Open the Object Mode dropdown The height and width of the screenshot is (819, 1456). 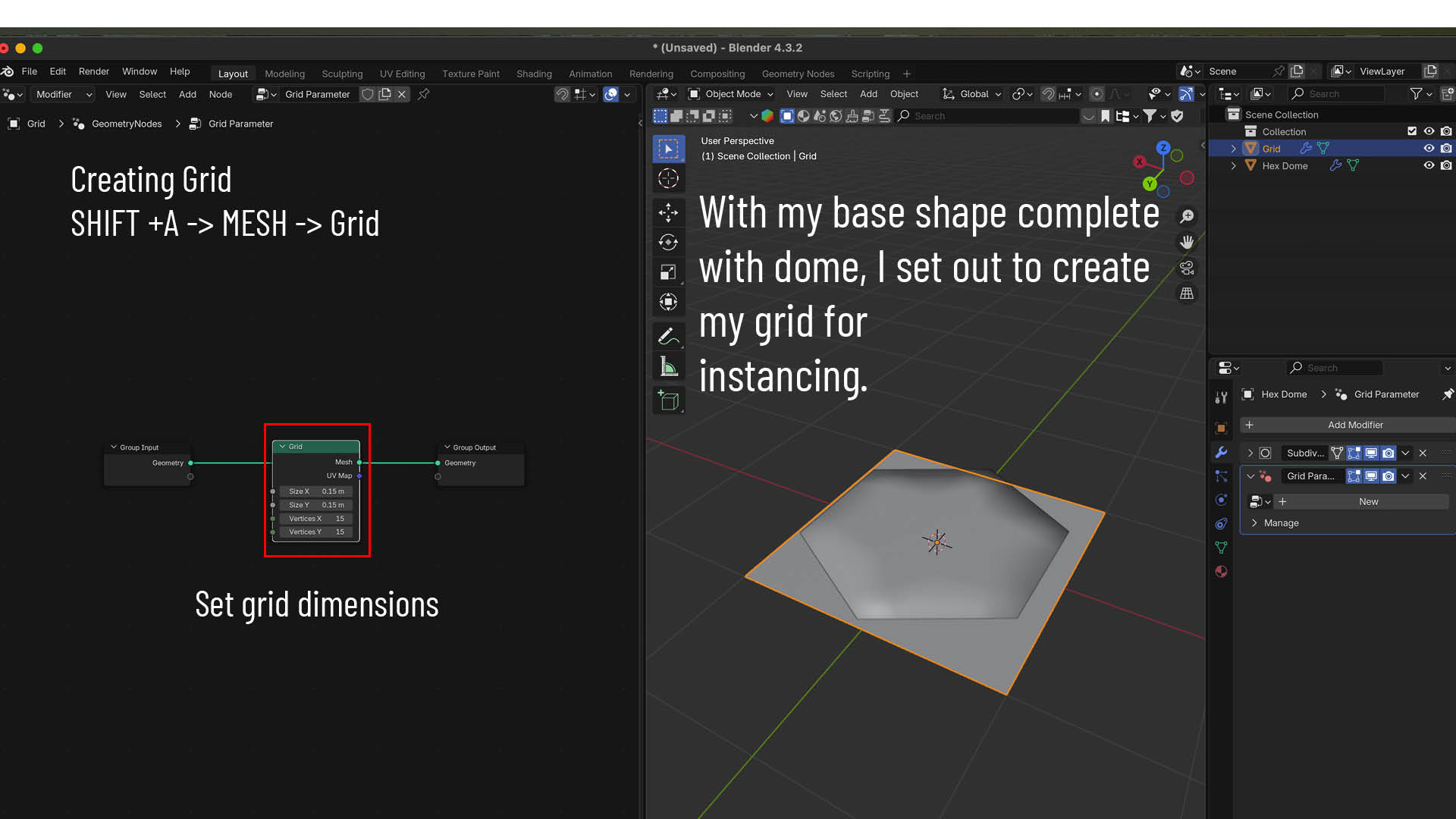pos(731,94)
